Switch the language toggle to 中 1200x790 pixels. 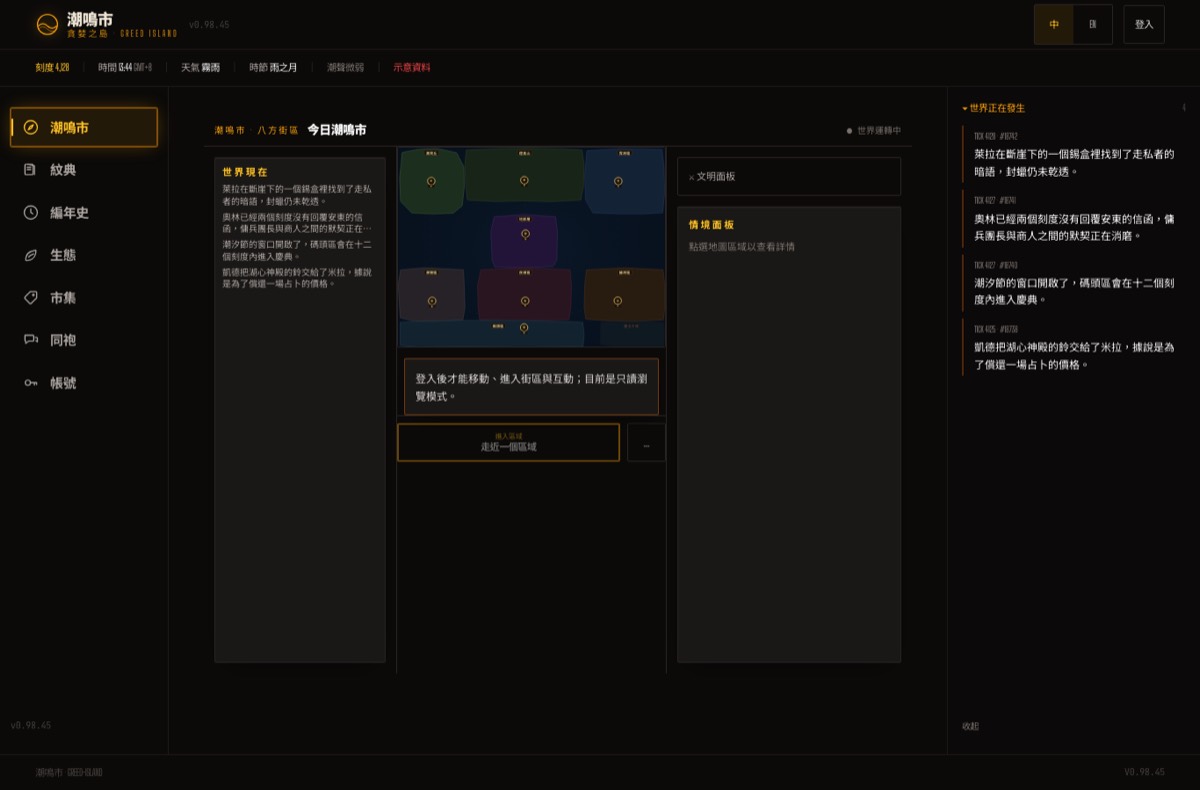(1054, 24)
